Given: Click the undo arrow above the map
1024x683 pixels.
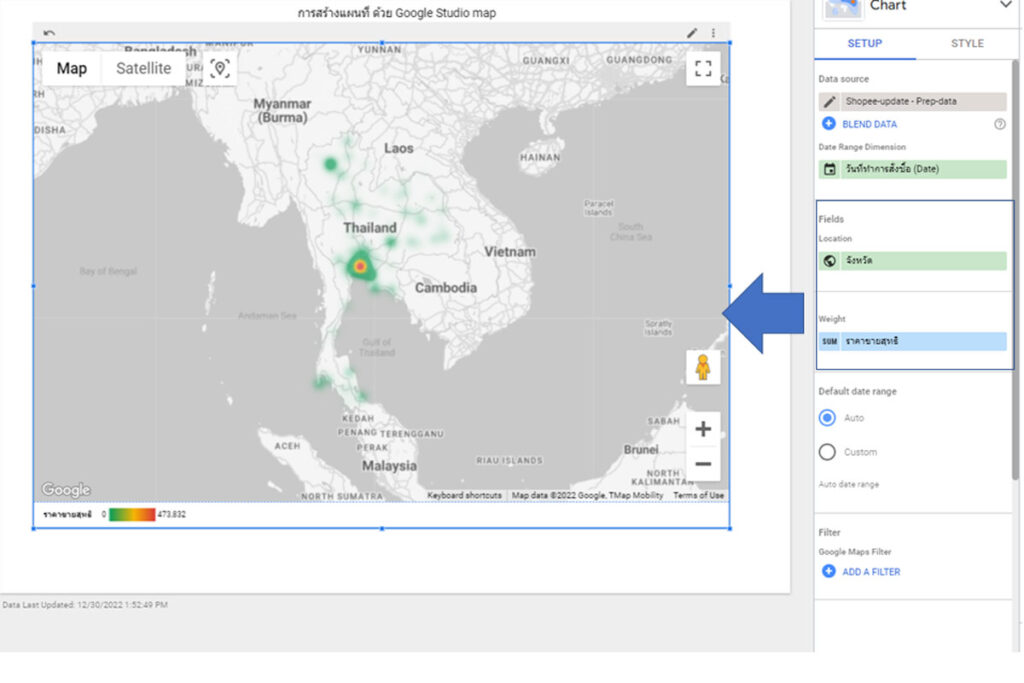Looking at the screenshot, I should tap(49, 33).
